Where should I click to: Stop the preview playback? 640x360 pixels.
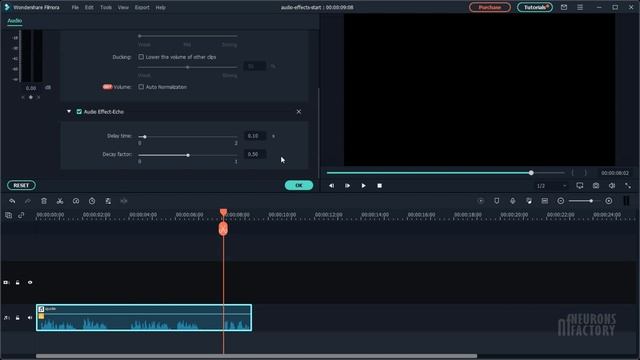[x=380, y=186]
